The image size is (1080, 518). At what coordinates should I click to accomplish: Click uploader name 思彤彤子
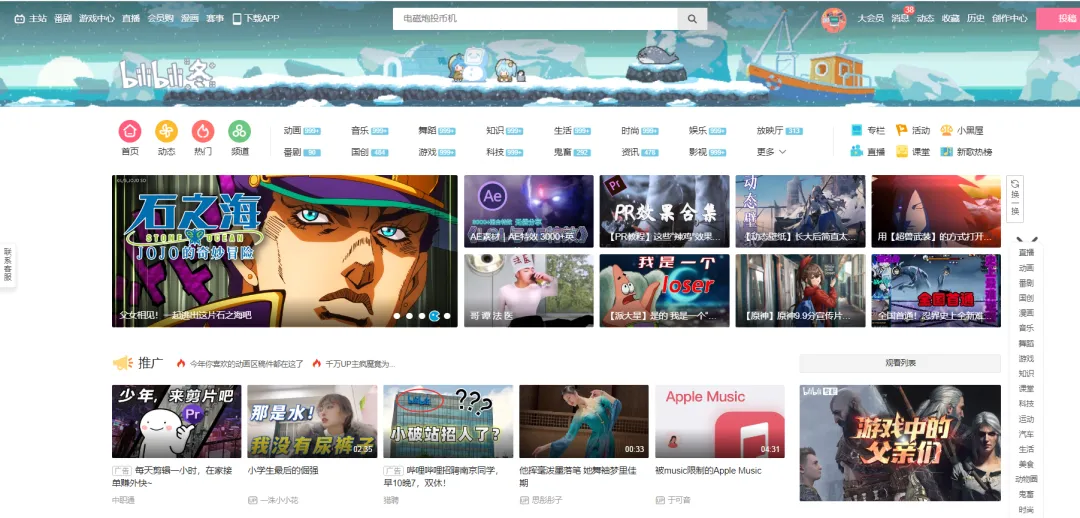[x=546, y=500]
